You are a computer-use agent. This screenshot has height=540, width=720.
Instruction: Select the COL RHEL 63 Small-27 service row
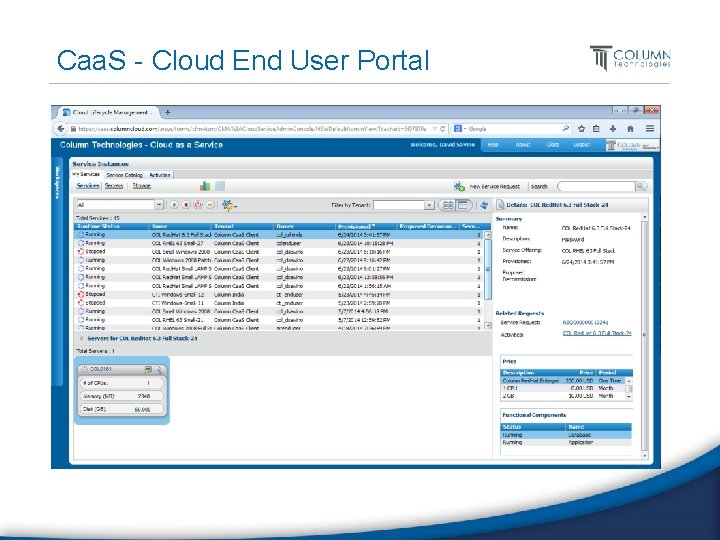click(x=279, y=243)
